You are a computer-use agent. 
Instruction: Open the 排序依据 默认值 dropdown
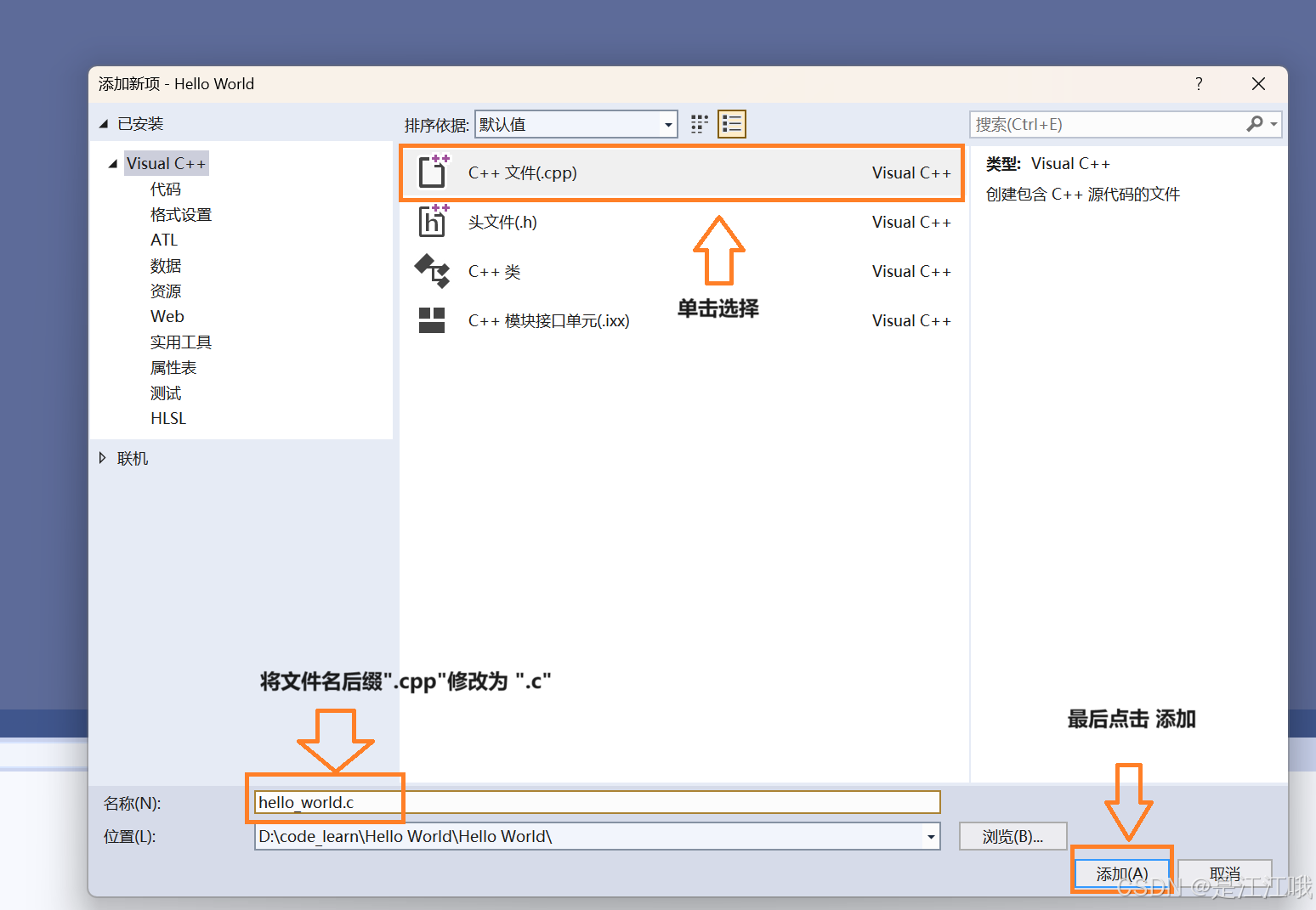pos(576,124)
